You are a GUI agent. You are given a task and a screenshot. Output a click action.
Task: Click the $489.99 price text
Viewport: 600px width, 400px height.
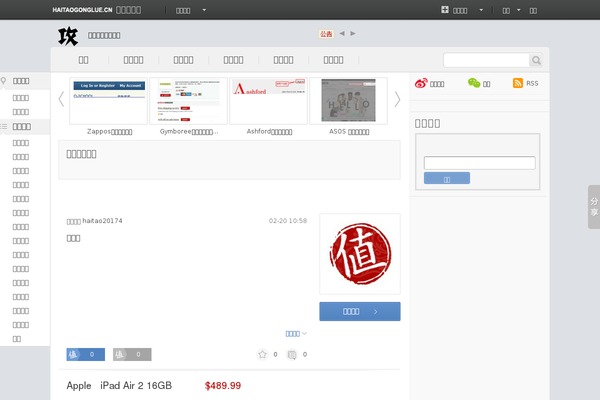click(x=223, y=385)
